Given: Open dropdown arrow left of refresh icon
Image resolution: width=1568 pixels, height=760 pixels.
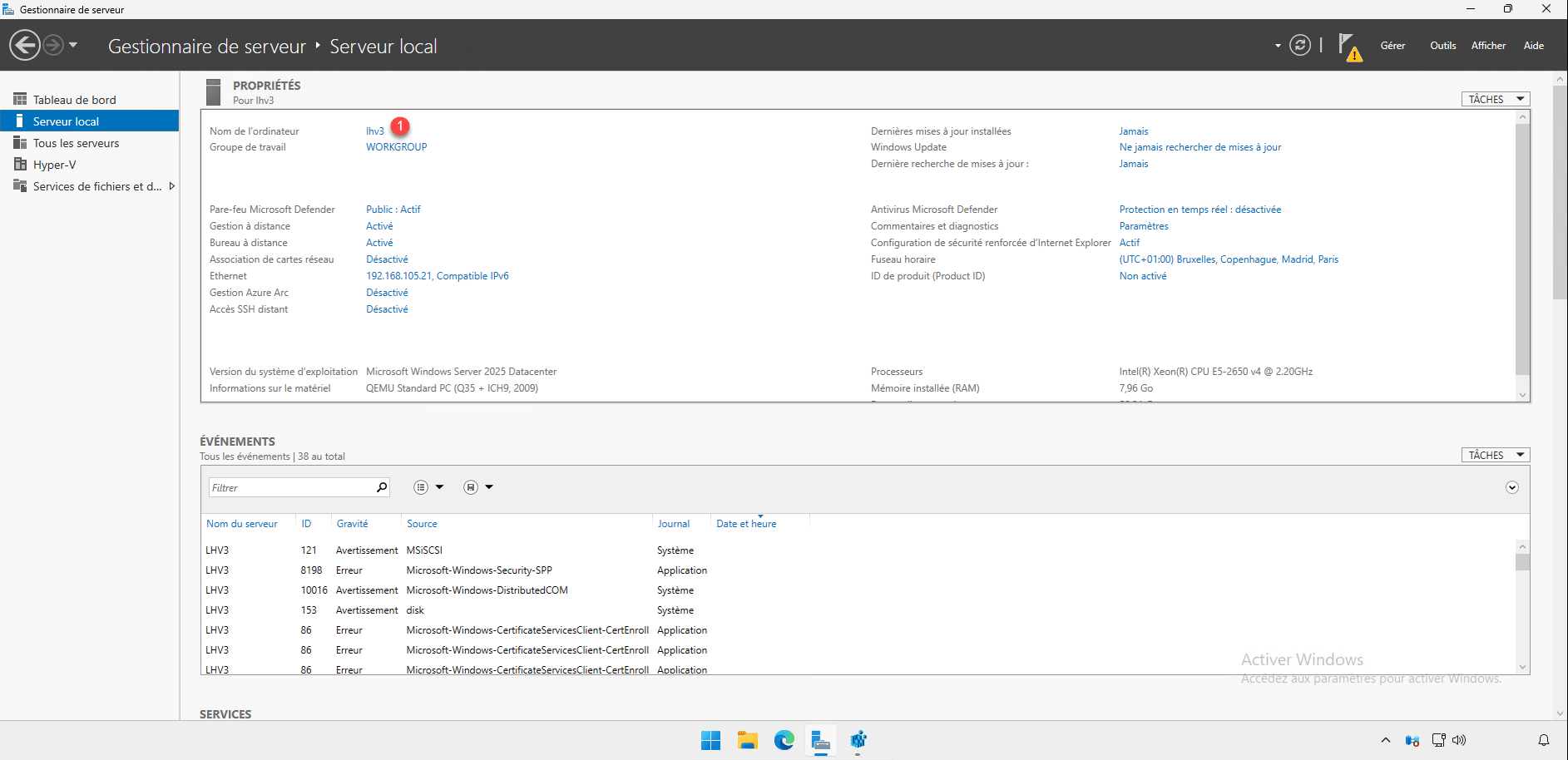Looking at the screenshot, I should point(1278,46).
